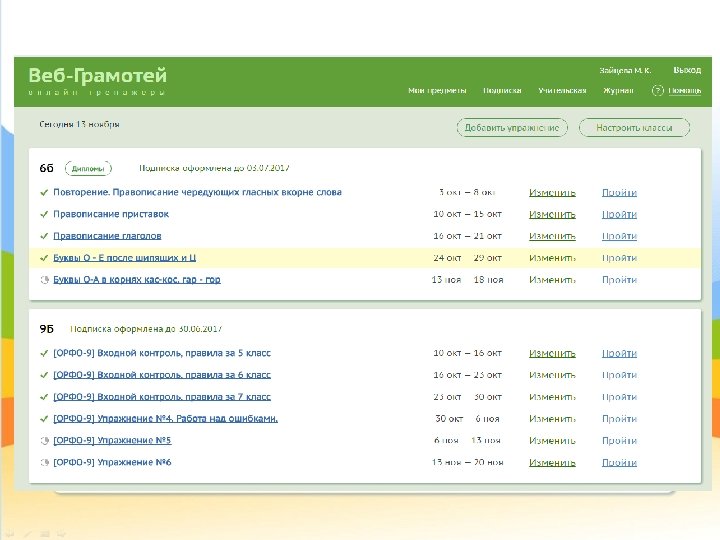Open Мои предметы menu item
Image resolution: width=720 pixels, height=540 pixels.
(437, 90)
